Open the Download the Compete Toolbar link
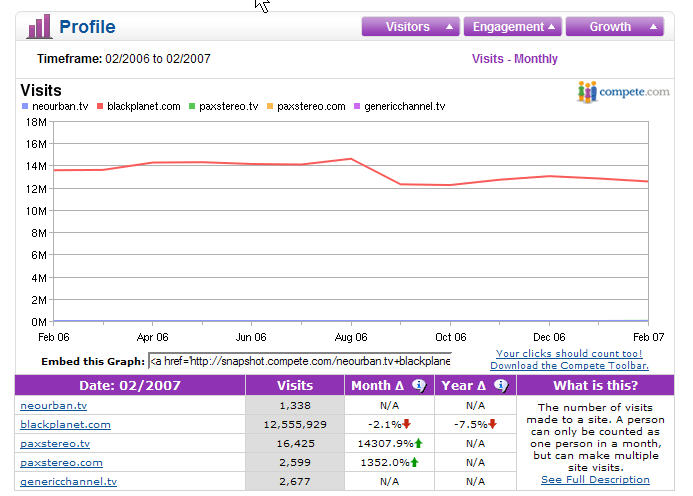The height and width of the screenshot is (496, 693). click(569, 366)
